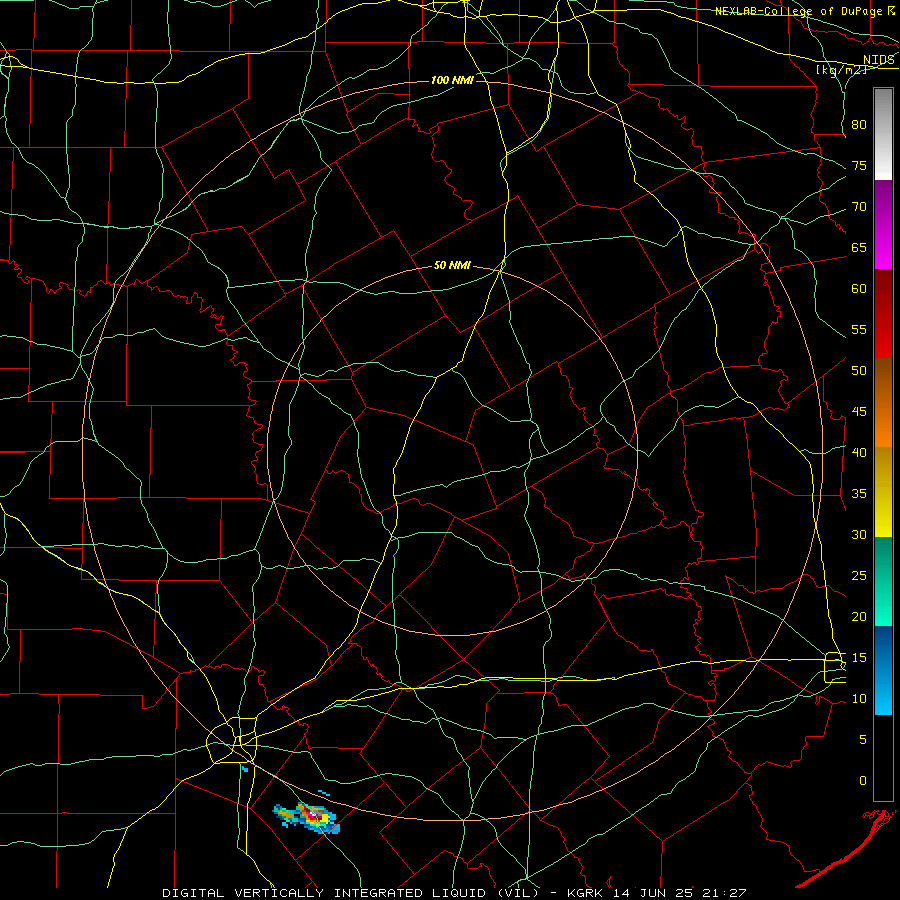Click the 25 value on the color scale
Image resolution: width=900 pixels, height=900 pixels.
point(859,576)
